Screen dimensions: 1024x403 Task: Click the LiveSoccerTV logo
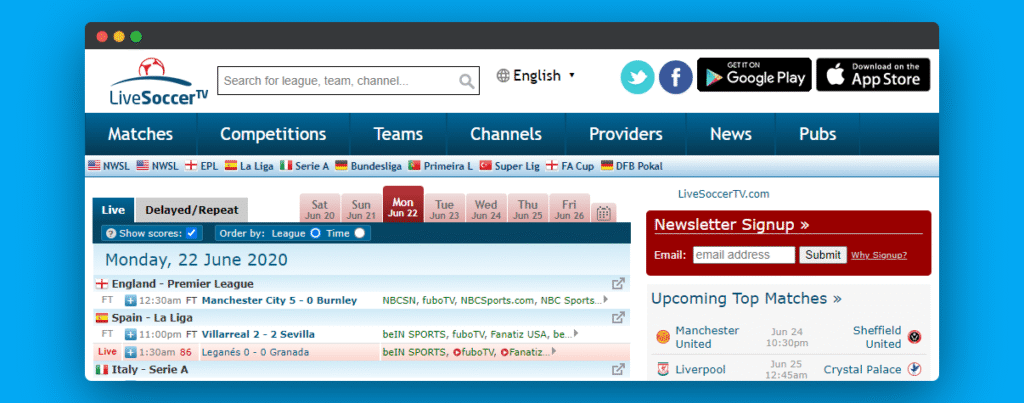[x=159, y=82]
